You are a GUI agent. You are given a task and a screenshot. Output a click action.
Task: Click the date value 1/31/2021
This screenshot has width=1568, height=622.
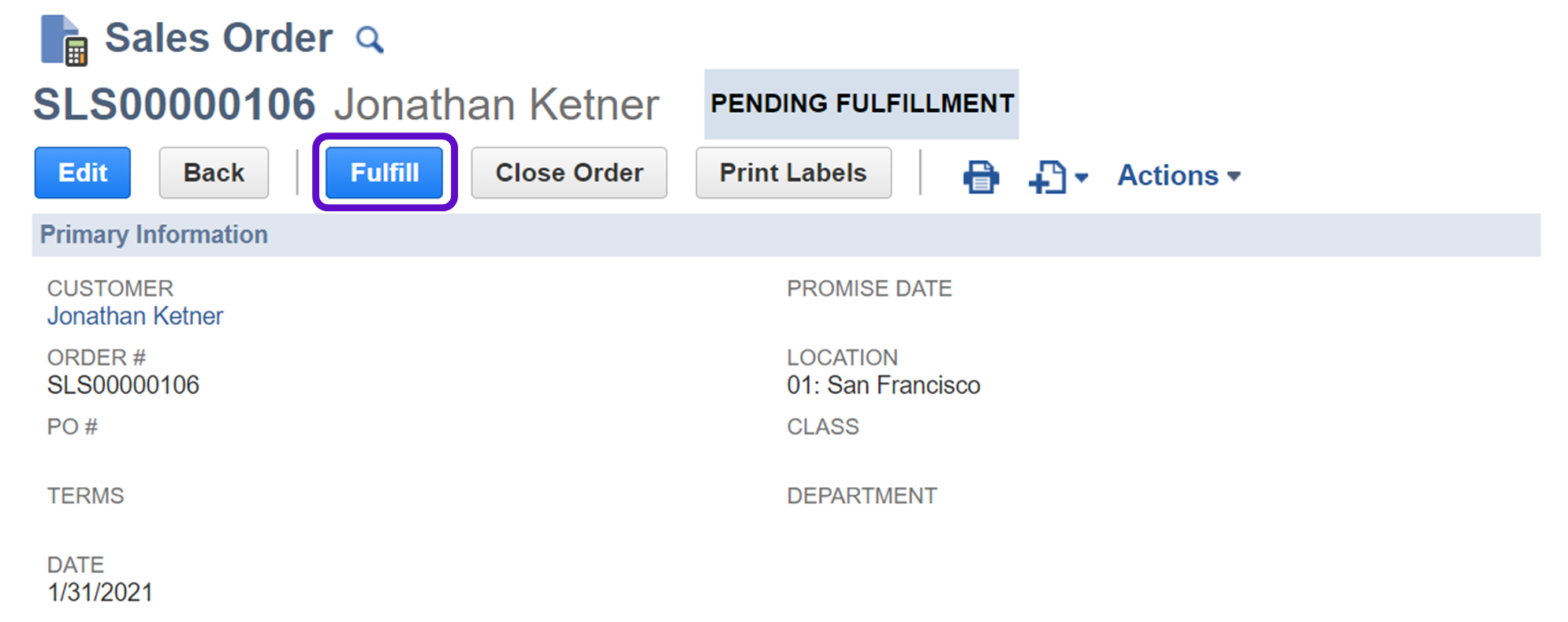100,592
